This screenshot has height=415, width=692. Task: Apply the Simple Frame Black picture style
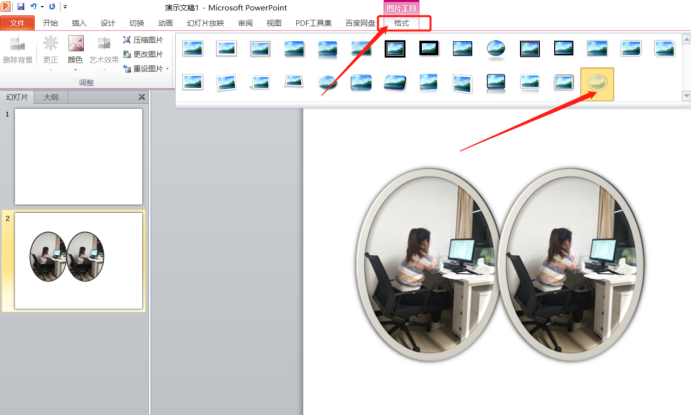click(x=463, y=49)
